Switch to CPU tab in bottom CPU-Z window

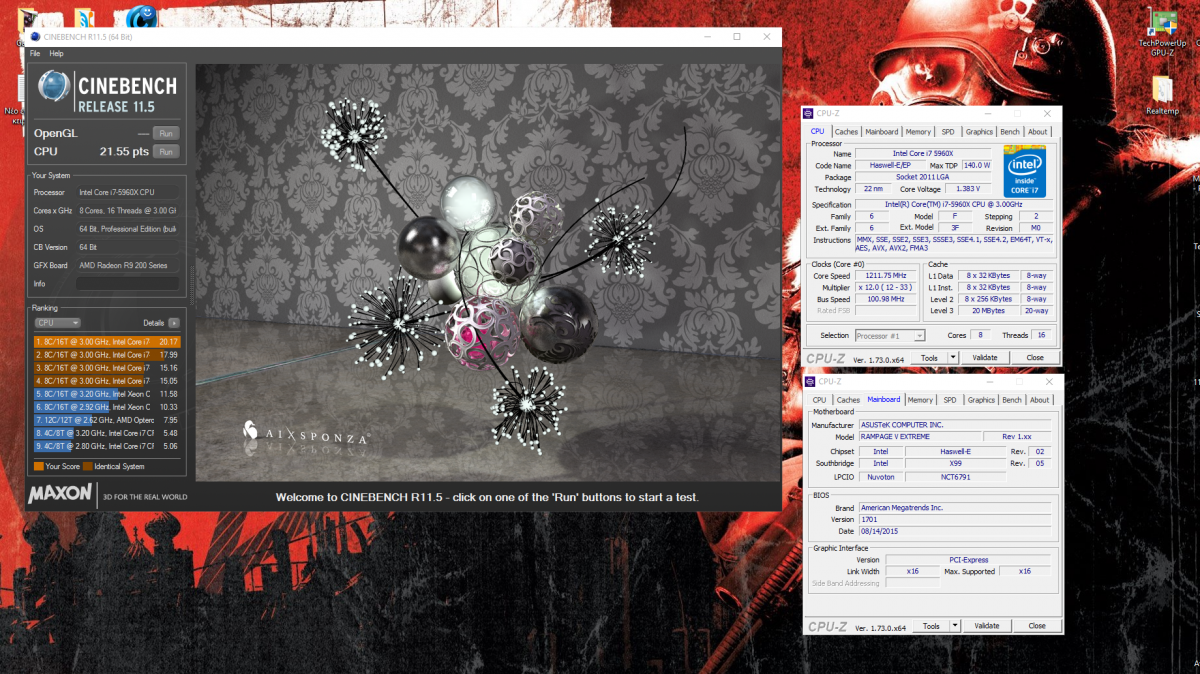pos(820,400)
